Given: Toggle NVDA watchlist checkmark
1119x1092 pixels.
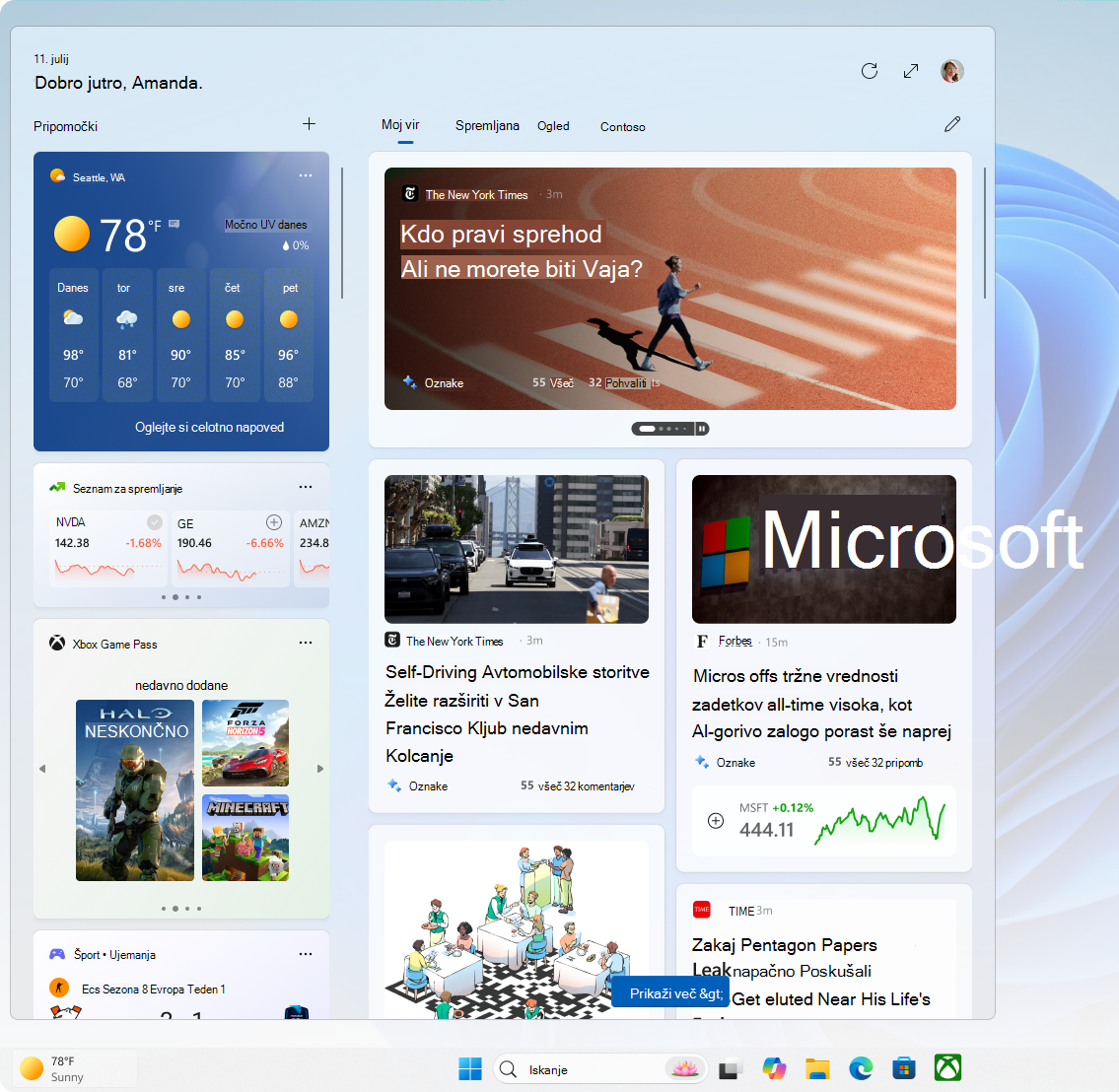Looking at the screenshot, I should pyautogui.click(x=154, y=522).
